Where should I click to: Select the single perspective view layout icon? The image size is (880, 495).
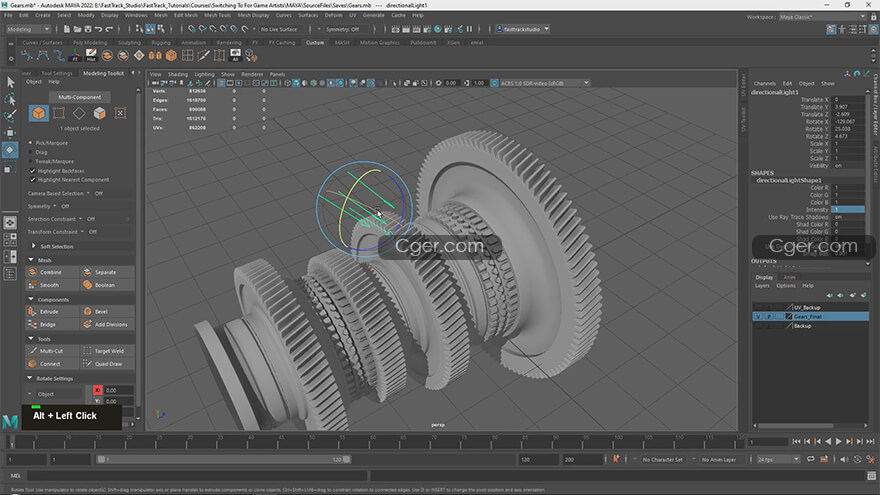(10, 222)
